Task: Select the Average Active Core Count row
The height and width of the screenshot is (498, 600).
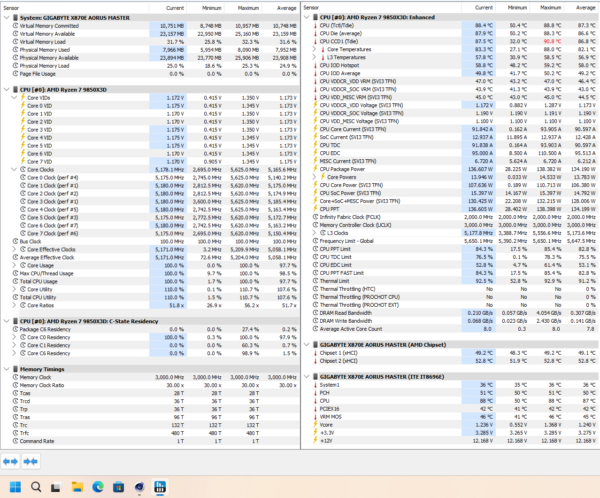Action: [450, 329]
